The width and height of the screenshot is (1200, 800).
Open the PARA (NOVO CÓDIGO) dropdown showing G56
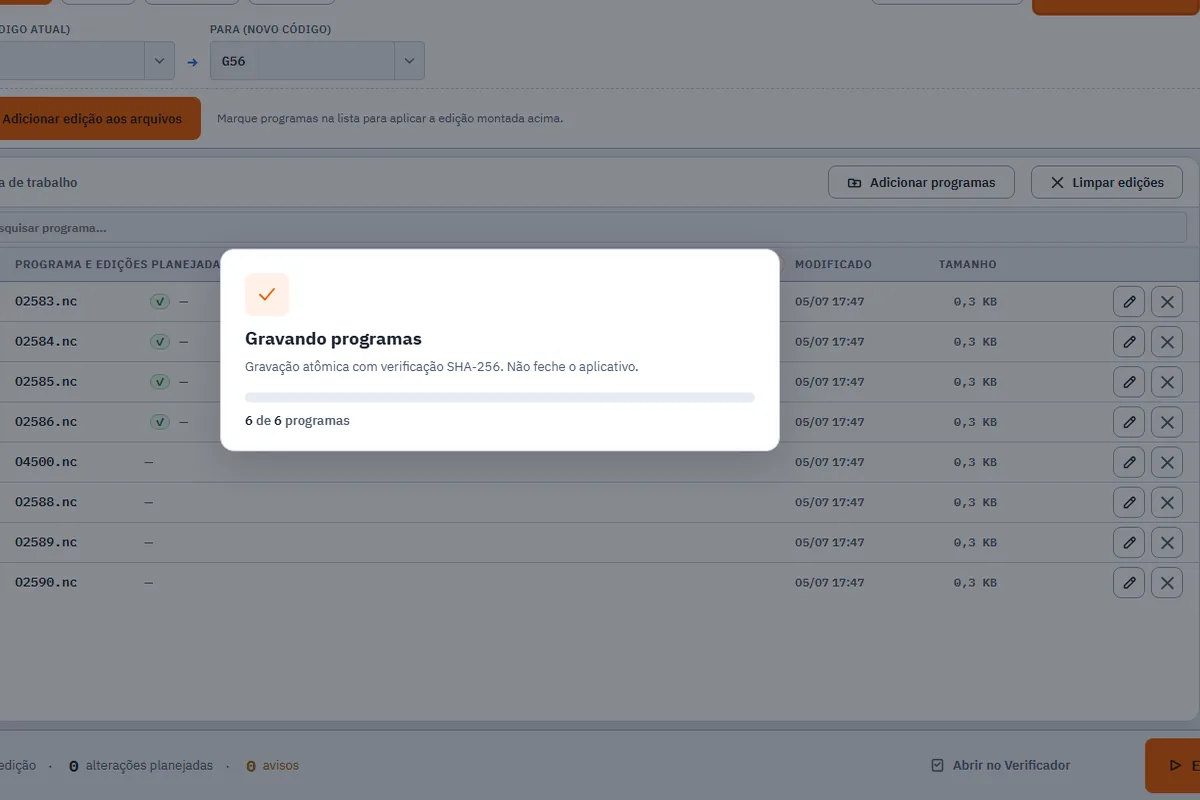click(x=317, y=61)
